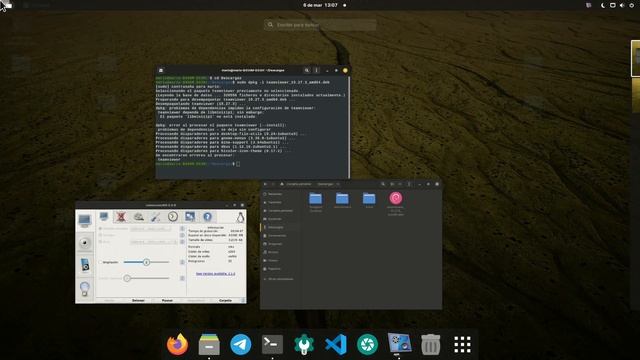Viewport: 640px width, 360px height.
Task: Select the webcam side tab in recorder
Action: click(x=85, y=243)
